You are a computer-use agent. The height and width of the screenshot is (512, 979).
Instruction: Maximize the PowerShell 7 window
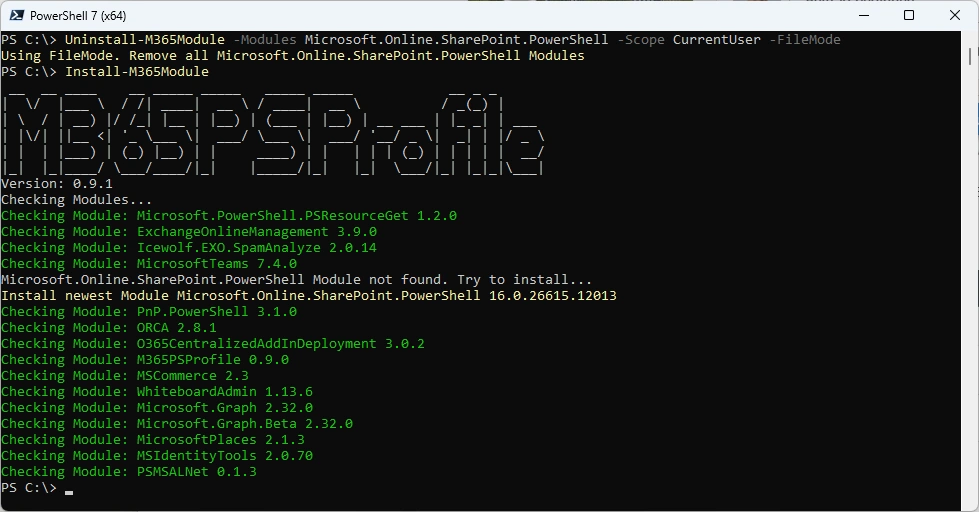pyautogui.click(x=908, y=15)
